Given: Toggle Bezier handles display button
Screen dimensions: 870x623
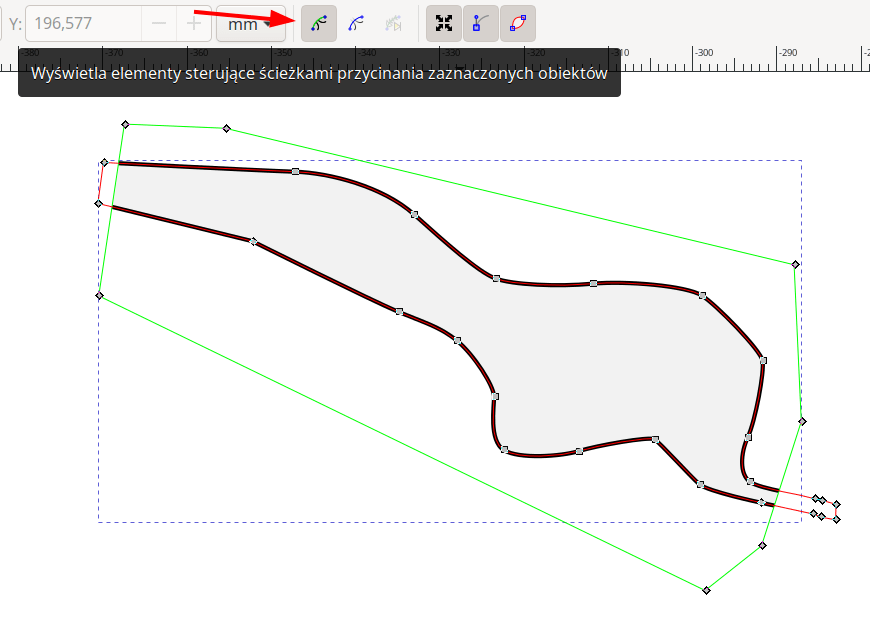Looking at the screenshot, I should tap(480, 23).
